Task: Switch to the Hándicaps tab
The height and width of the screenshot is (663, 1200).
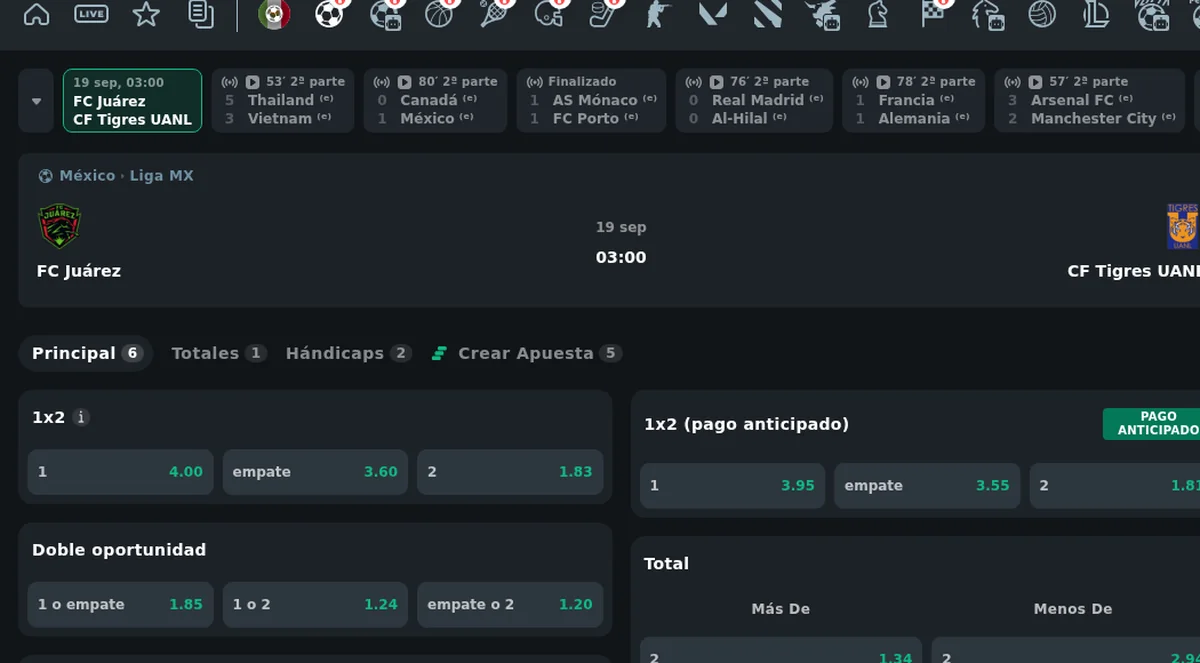Action: (348, 353)
